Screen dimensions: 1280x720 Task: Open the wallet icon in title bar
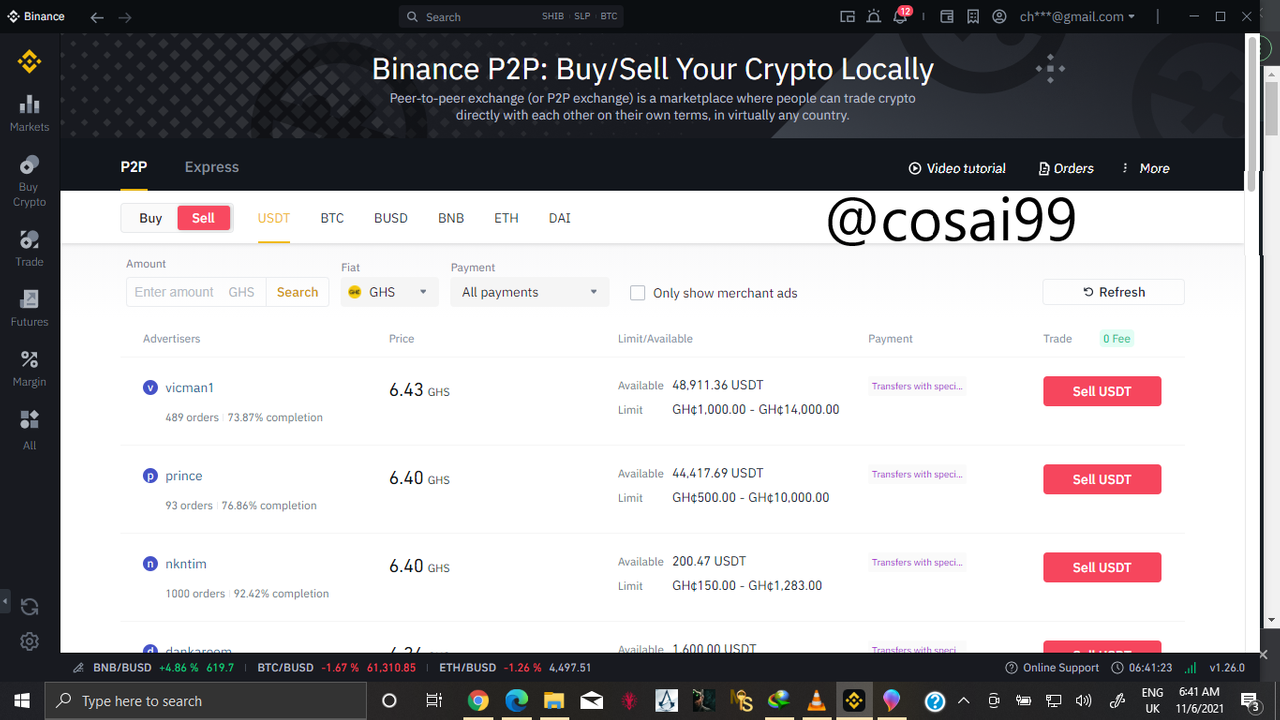coord(947,17)
